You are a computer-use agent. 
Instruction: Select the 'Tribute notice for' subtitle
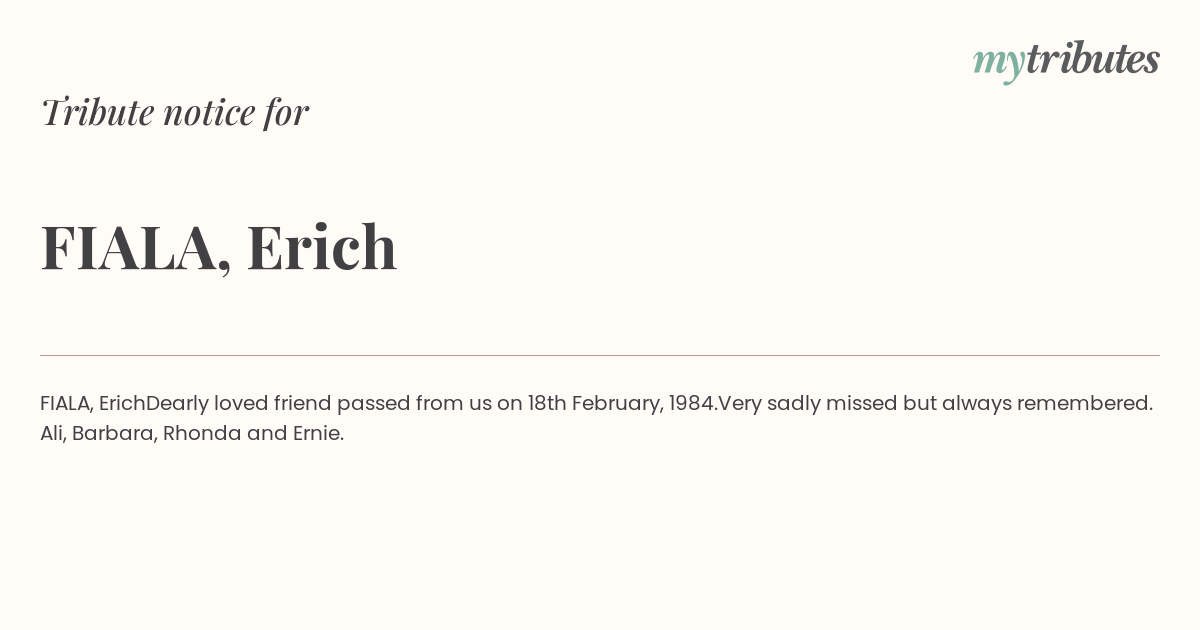click(x=174, y=112)
